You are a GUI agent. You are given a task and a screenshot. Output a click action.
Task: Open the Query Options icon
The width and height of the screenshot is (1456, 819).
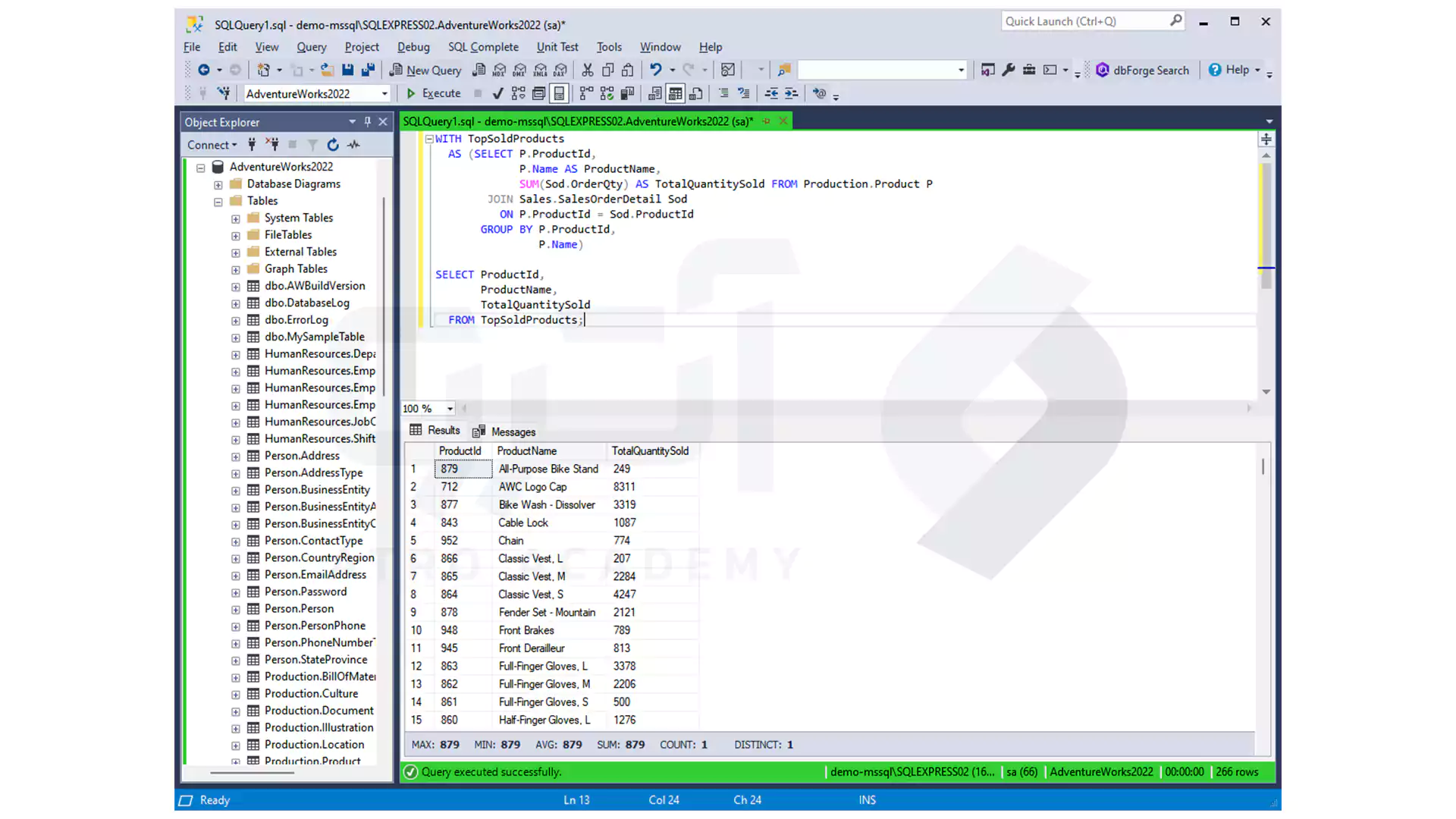coord(538,93)
